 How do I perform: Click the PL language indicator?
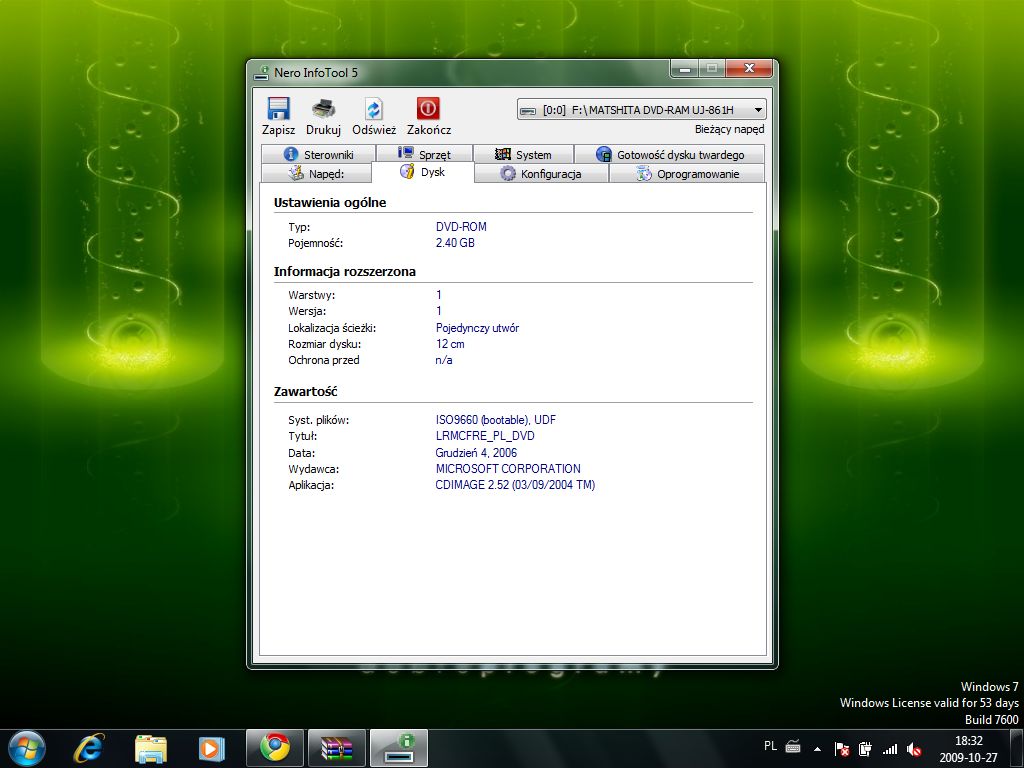[771, 746]
